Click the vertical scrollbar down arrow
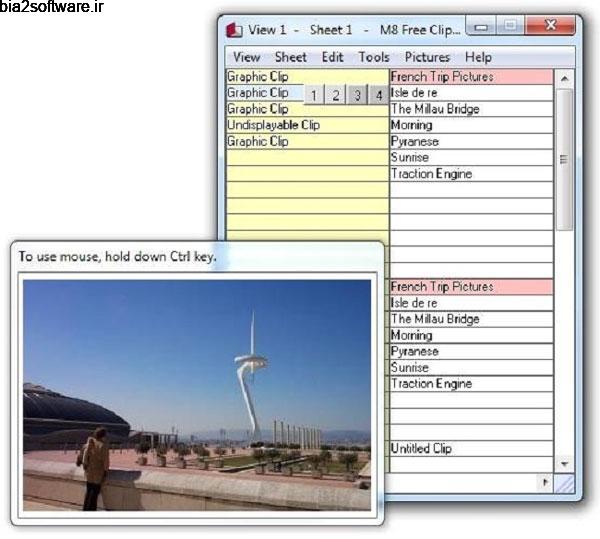The image size is (600, 539). click(x=564, y=464)
